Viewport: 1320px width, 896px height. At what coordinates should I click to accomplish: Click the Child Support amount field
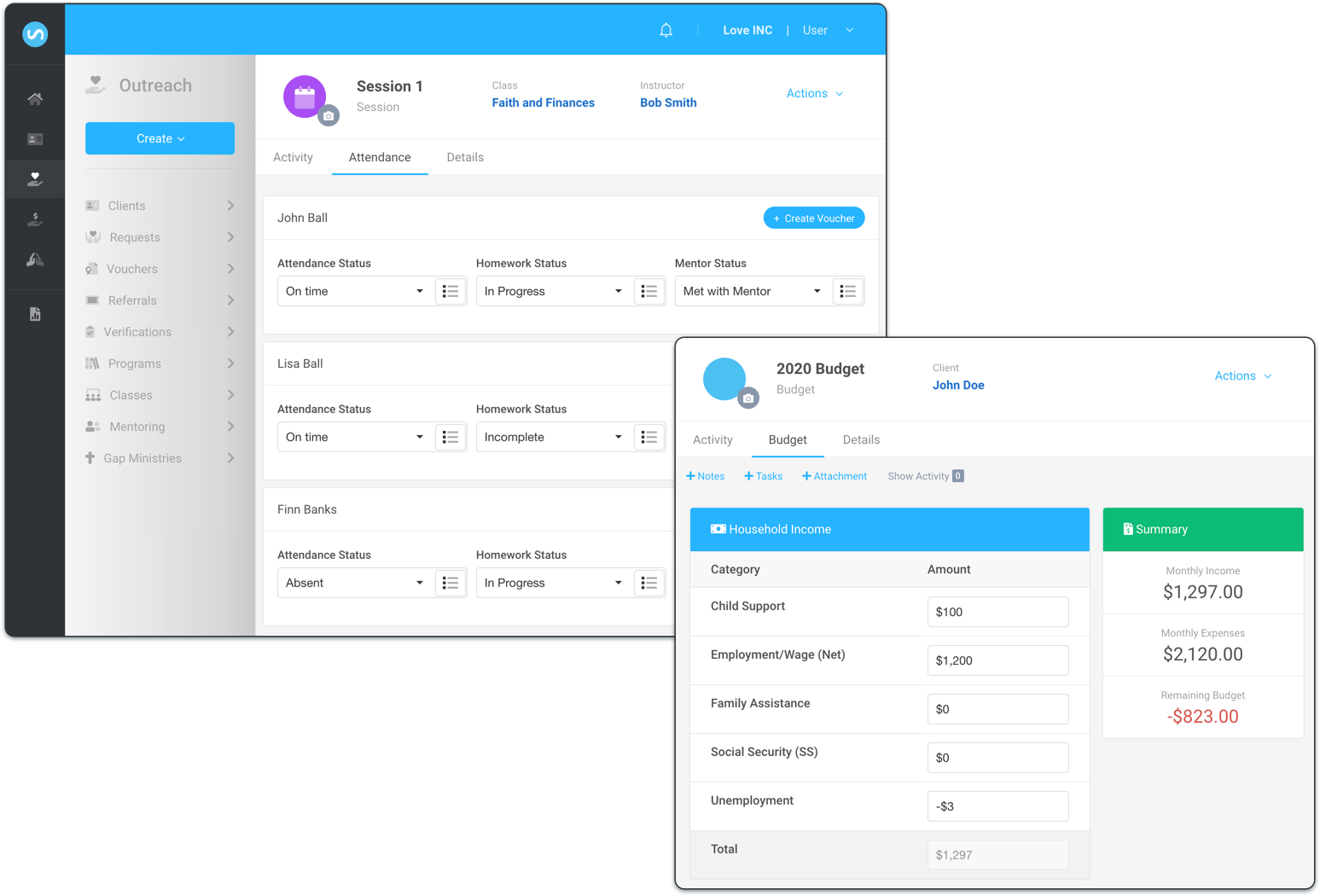coord(997,612)
